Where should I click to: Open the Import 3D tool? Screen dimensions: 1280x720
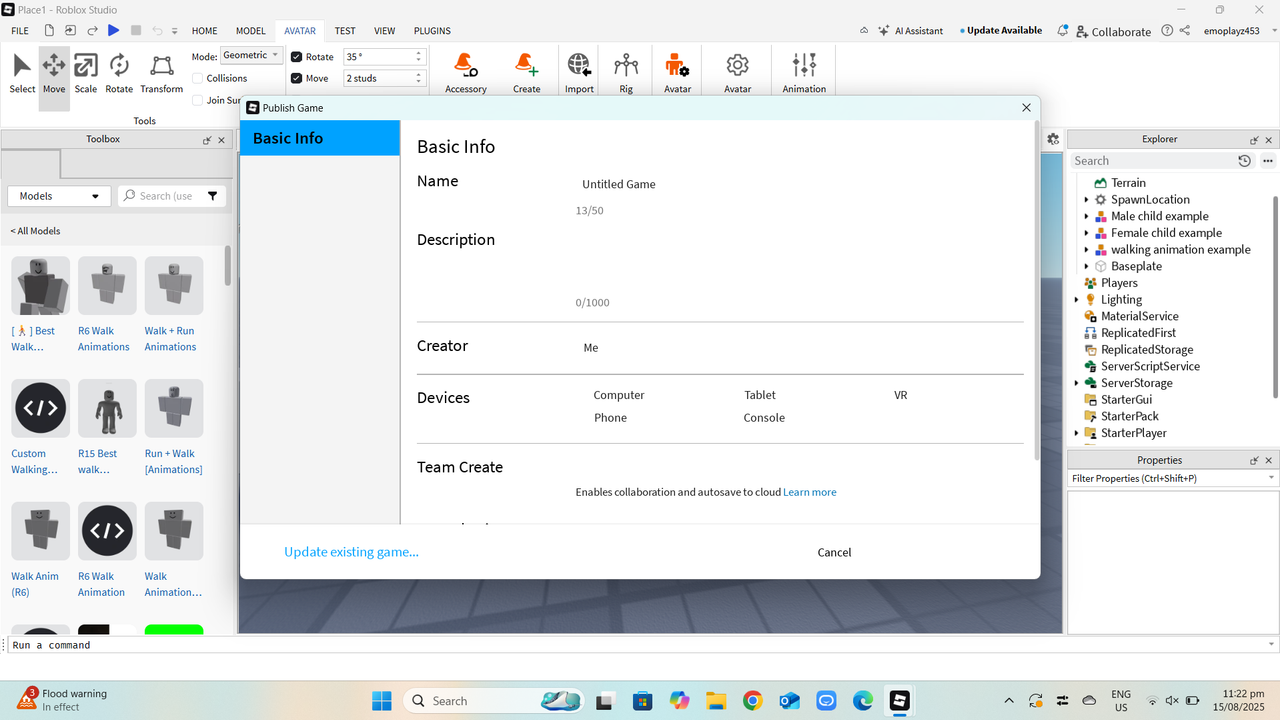click(579, 74)
